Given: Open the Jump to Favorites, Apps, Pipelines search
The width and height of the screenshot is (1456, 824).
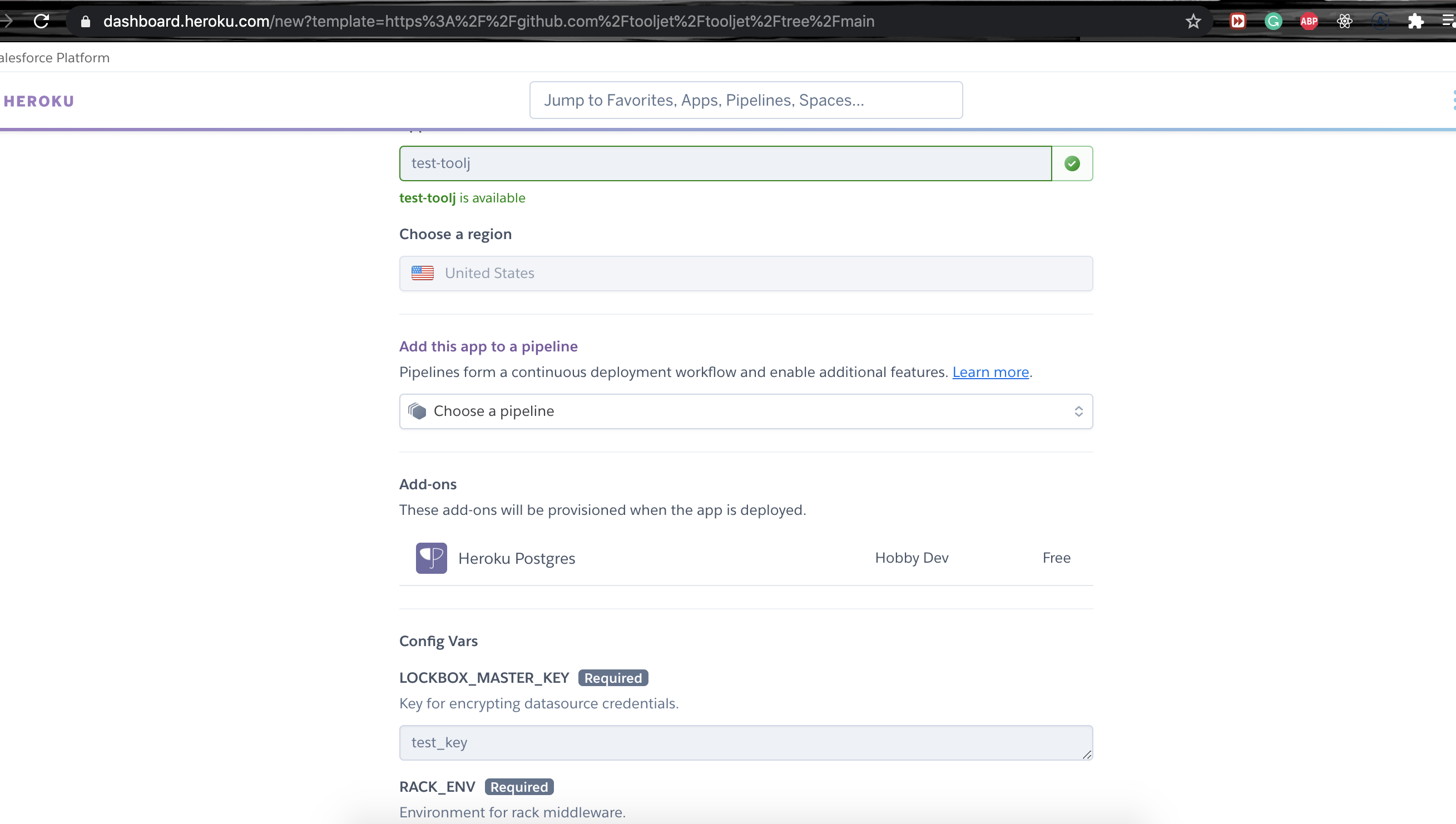Looking at the screenshot, I should point(746,100).
